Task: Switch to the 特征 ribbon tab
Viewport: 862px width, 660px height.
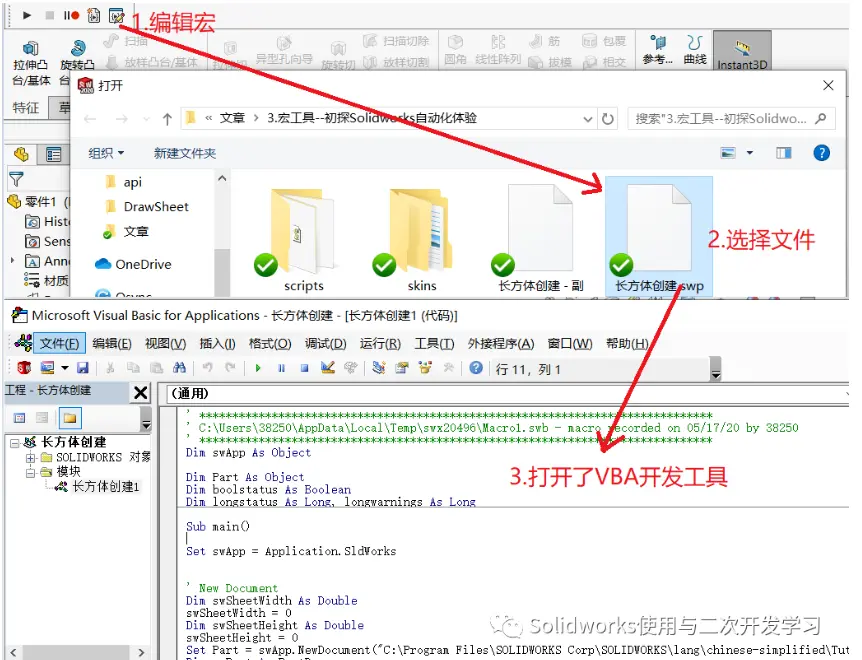Action: click(x=26, y=108)
